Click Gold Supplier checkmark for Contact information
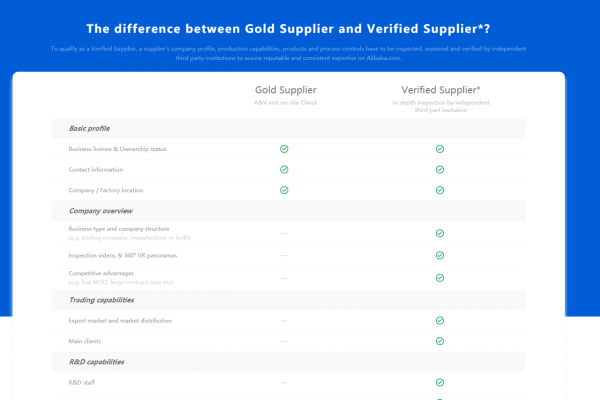Screen dimensions: 600x400 [284, 170]
